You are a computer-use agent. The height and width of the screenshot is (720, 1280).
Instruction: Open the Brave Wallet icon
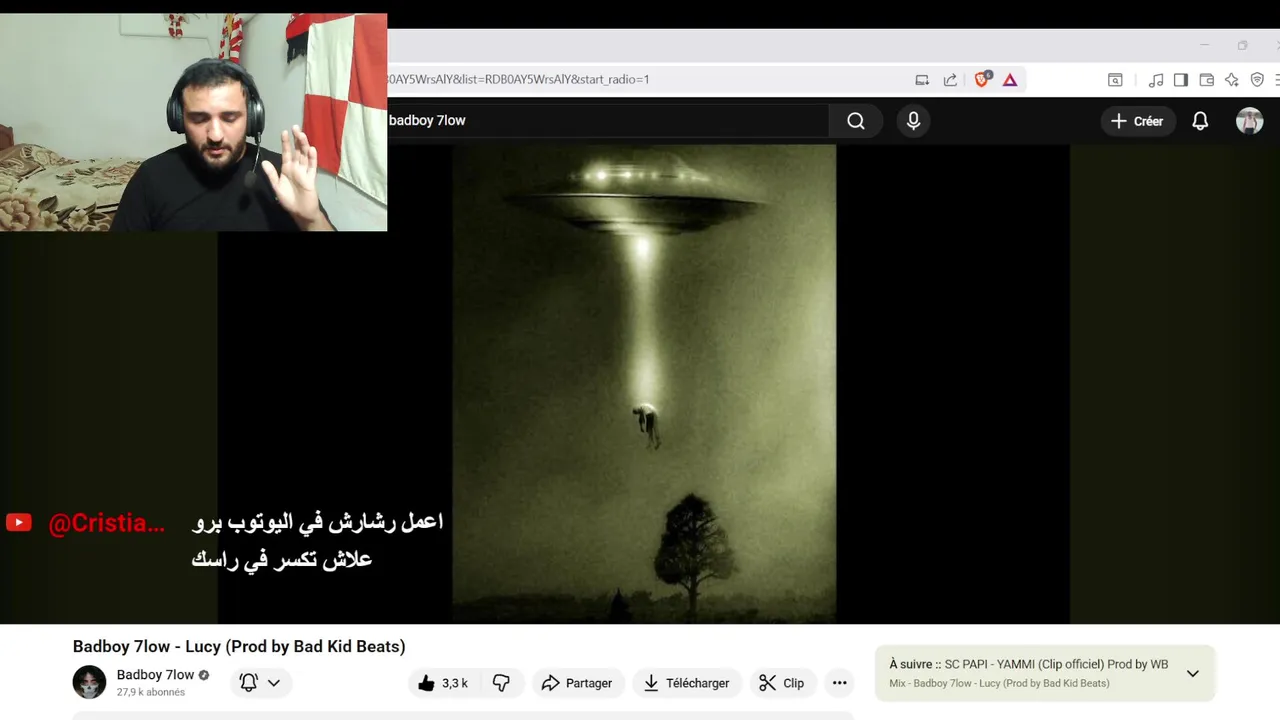[x=1207, y=80]
